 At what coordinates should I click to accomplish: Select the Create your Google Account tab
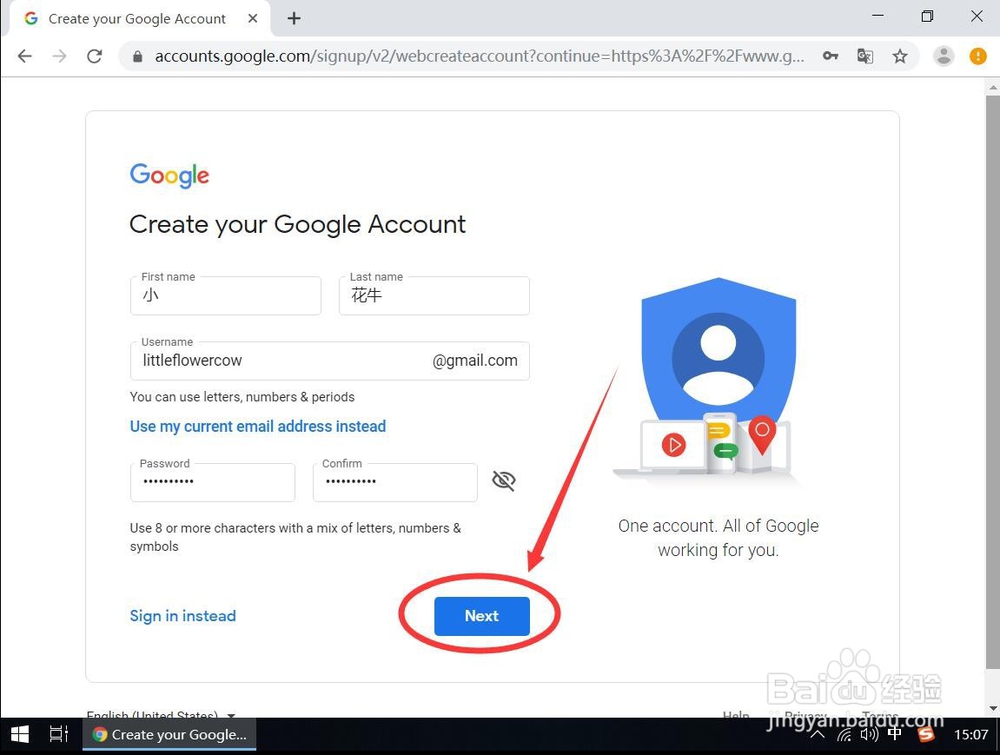pos(136,18)
